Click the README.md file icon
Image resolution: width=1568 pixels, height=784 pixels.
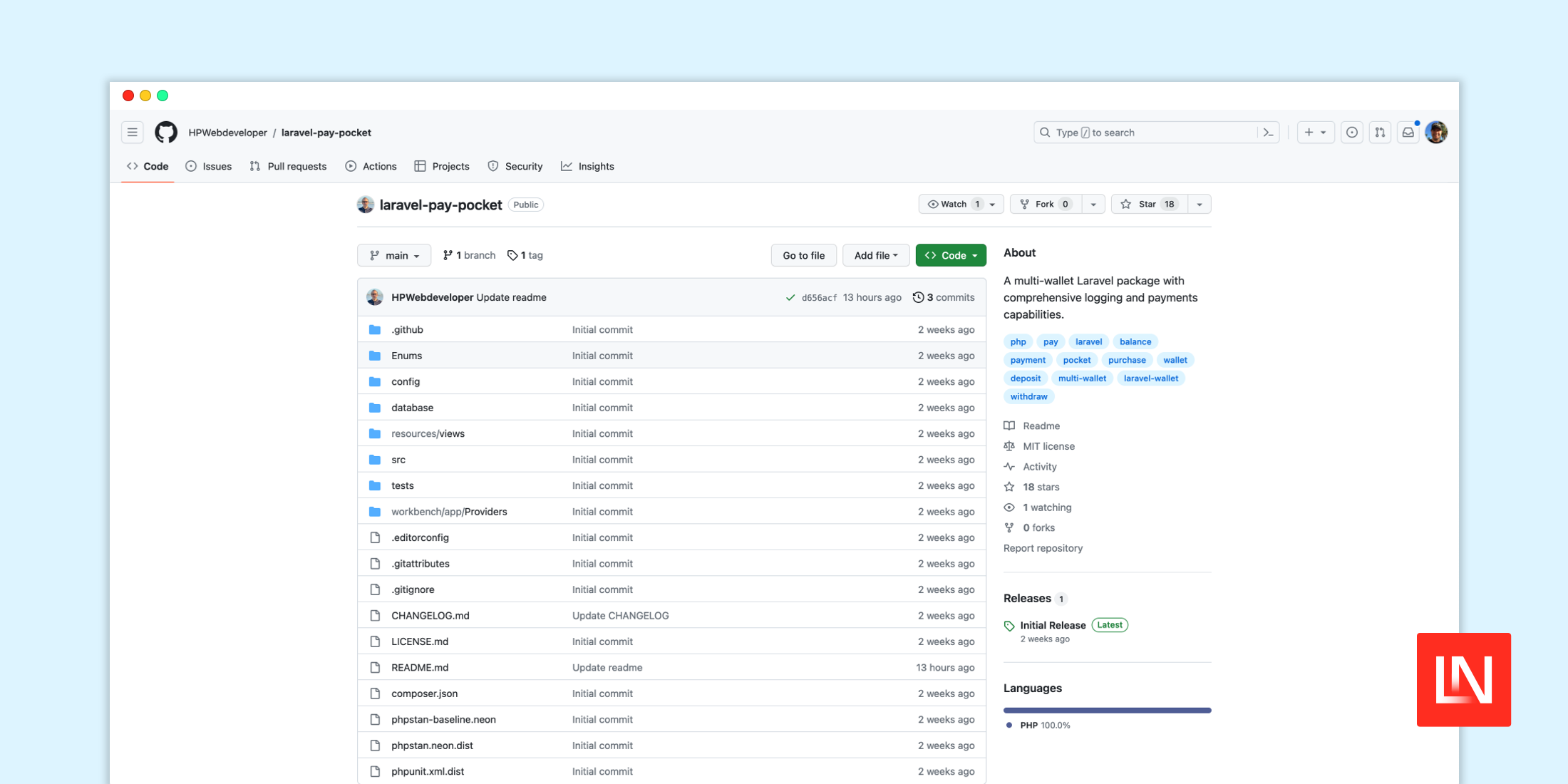point(375,668)
